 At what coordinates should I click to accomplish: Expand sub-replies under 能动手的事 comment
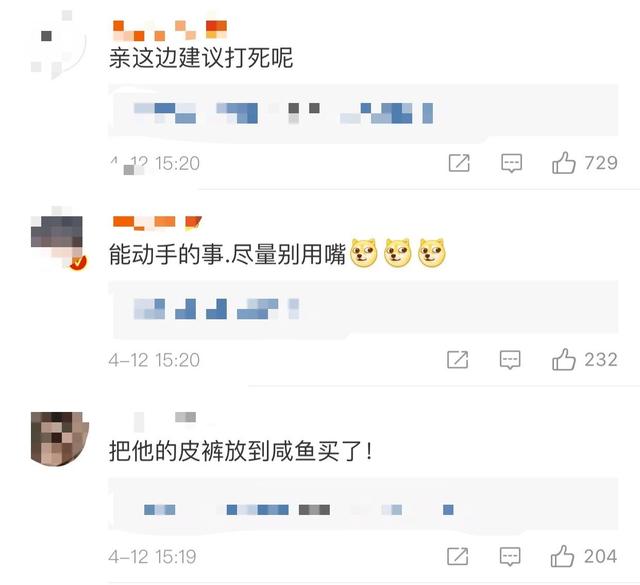pyautogui.click(x=363, y=307)
